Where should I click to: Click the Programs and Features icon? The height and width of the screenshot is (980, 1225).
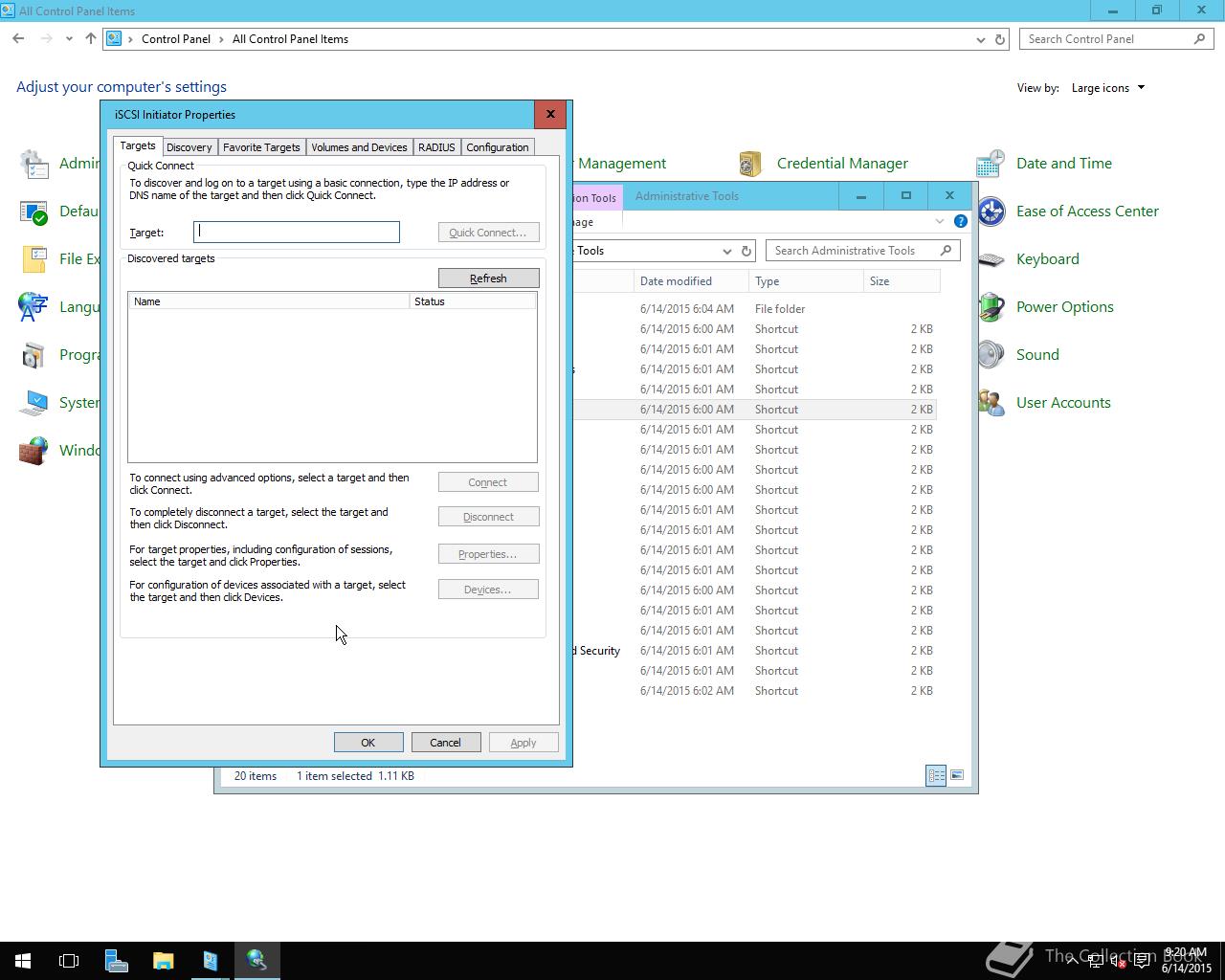[x=33, y=355]
